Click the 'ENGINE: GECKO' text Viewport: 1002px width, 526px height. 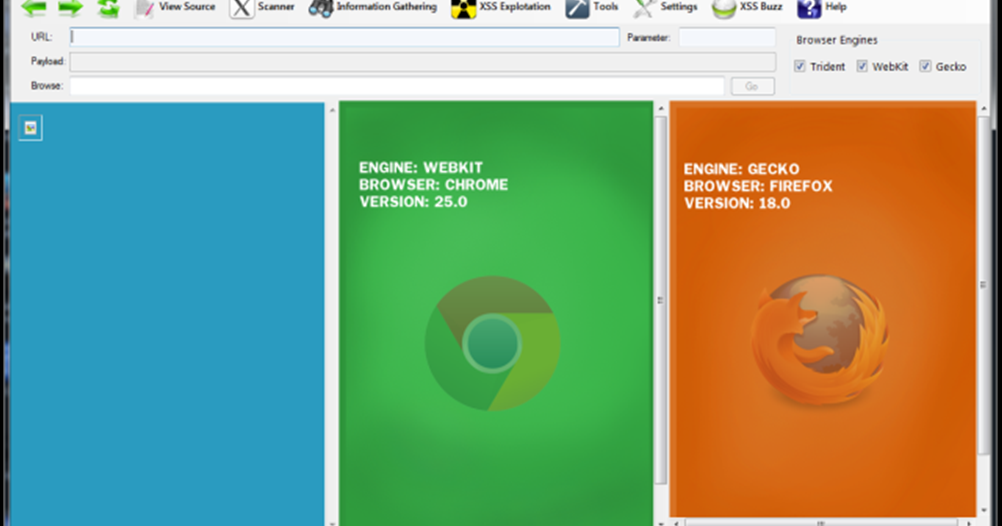tap(741, 169)
